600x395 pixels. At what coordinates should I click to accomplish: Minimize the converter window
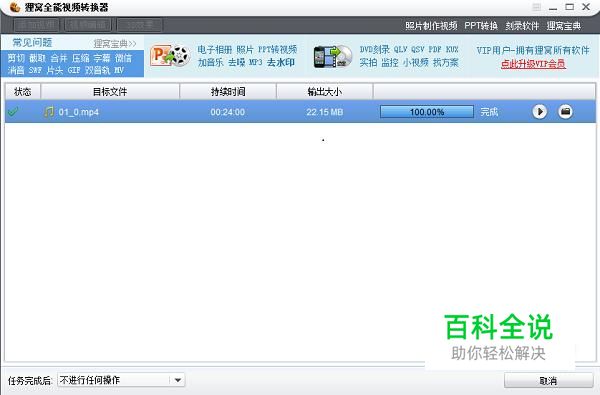tap(553, 8)
